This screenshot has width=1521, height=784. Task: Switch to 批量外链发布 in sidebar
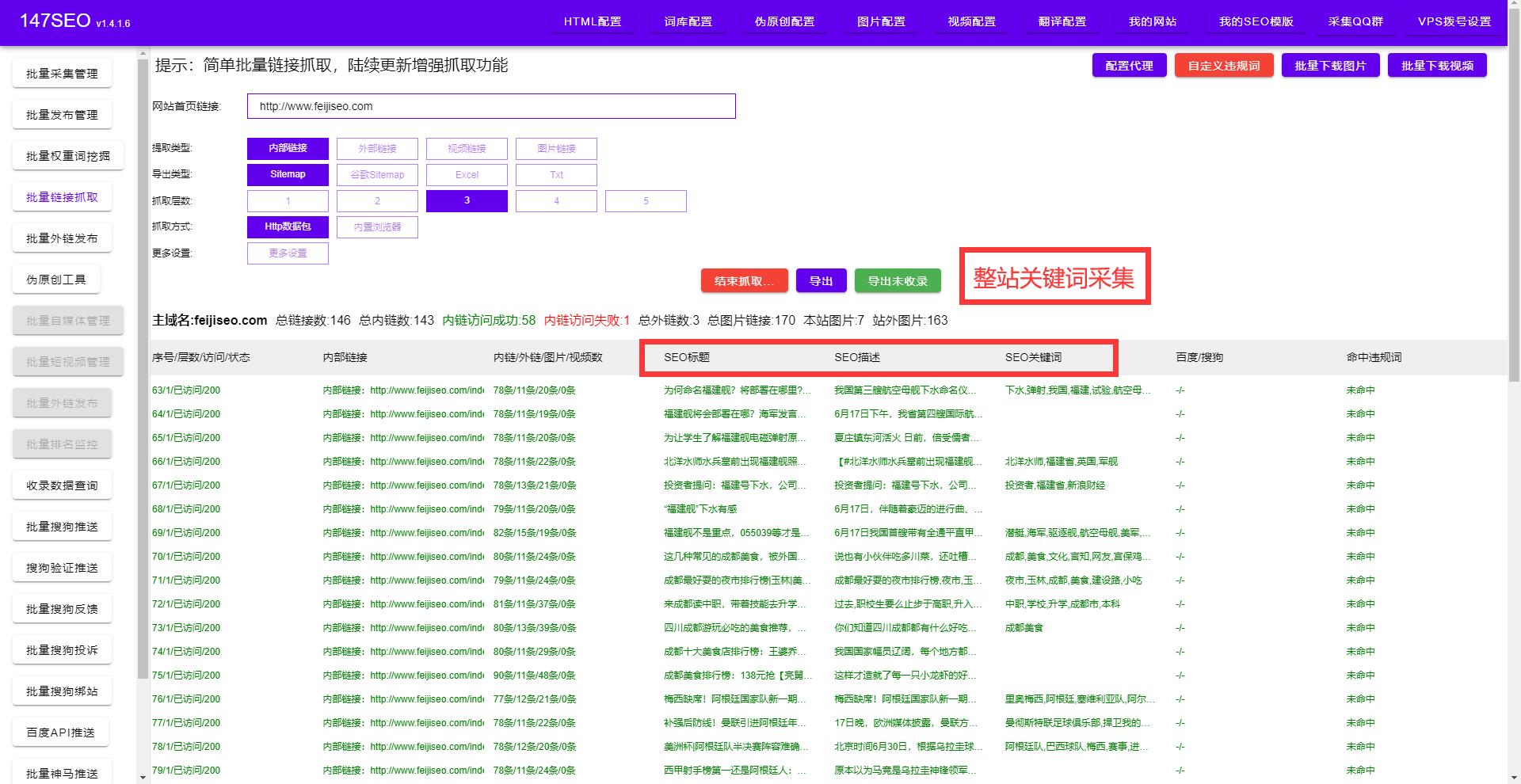point(62,238)
